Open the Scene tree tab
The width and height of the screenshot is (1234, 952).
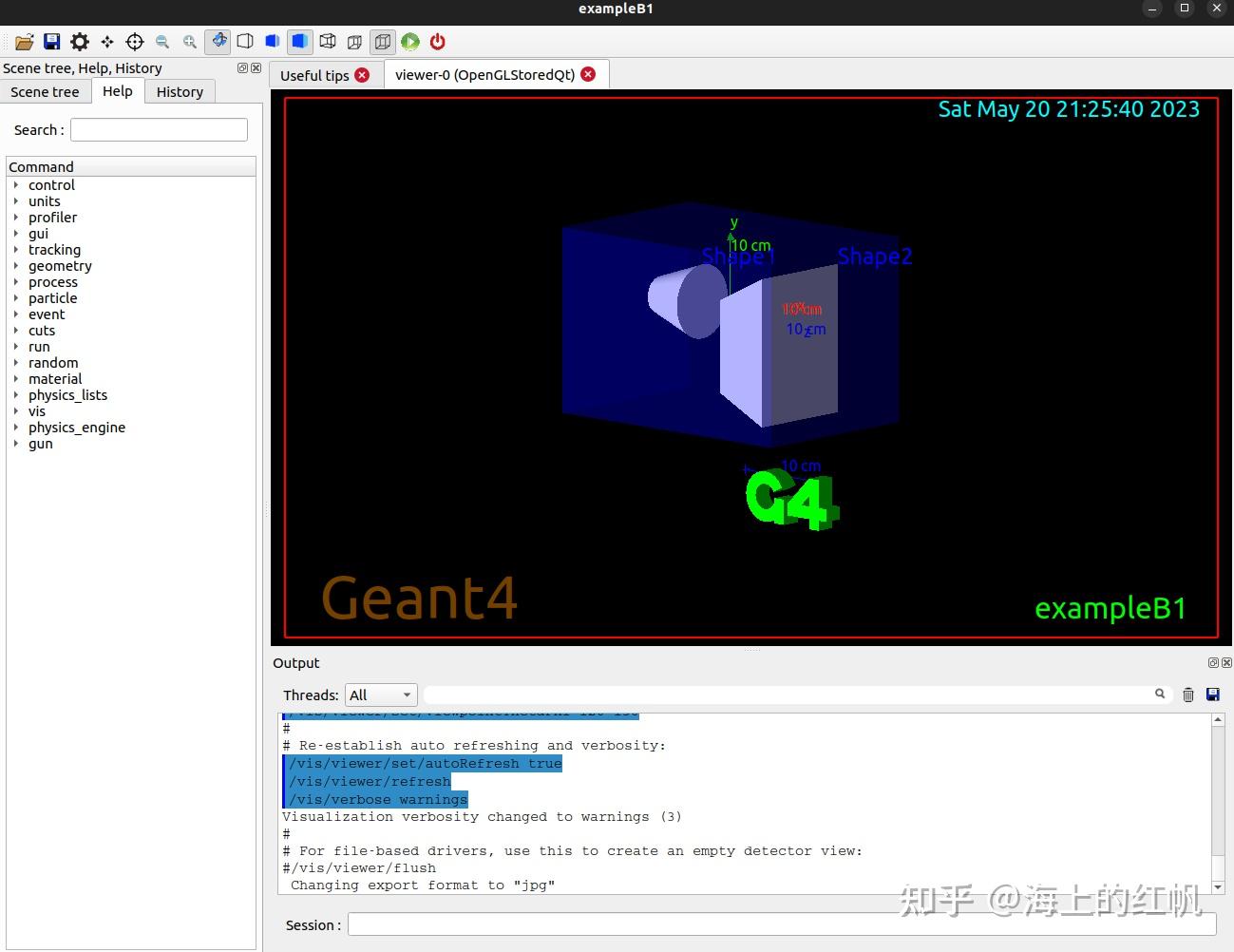[x=45, y=91]
